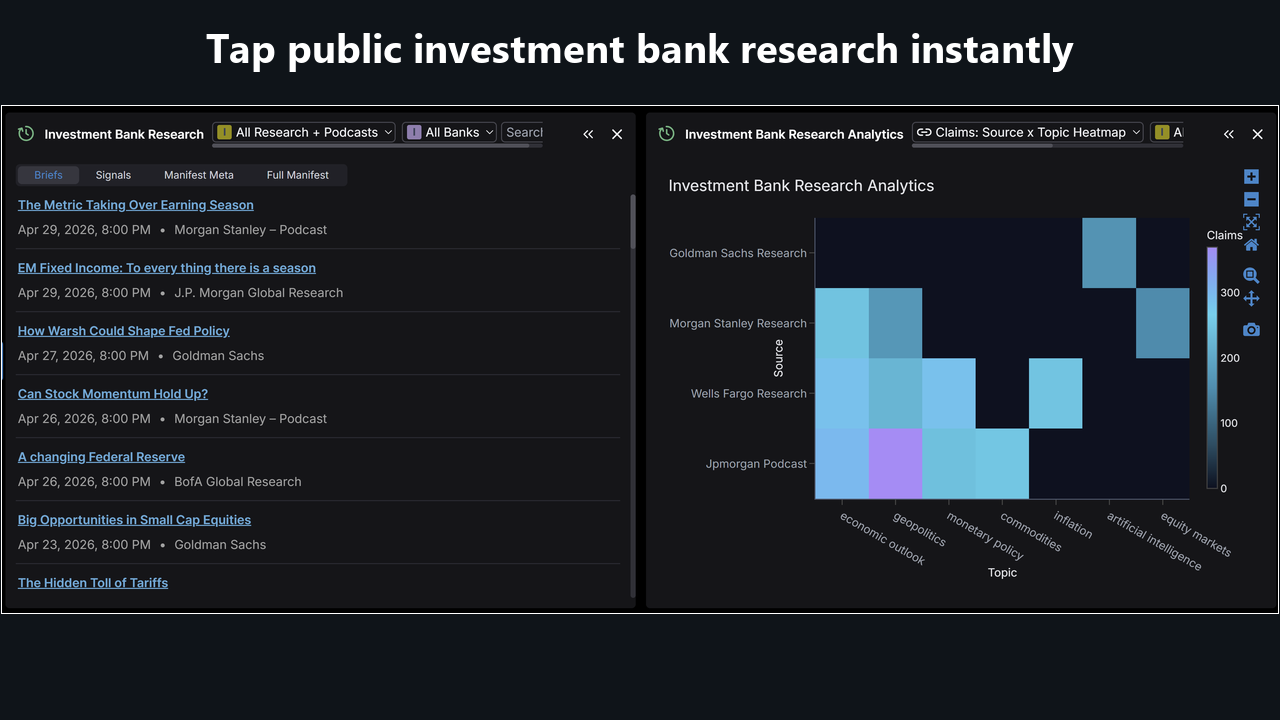Reset chart axes with the home icon
This screenshot has height=720, width=1280.
[1251, 245]
